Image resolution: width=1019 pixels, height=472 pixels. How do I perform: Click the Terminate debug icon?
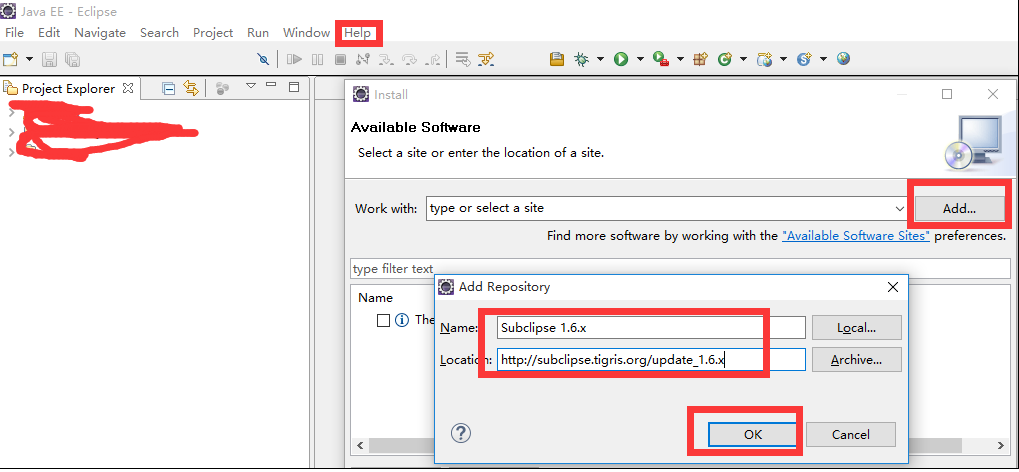[x=341, y=60]
